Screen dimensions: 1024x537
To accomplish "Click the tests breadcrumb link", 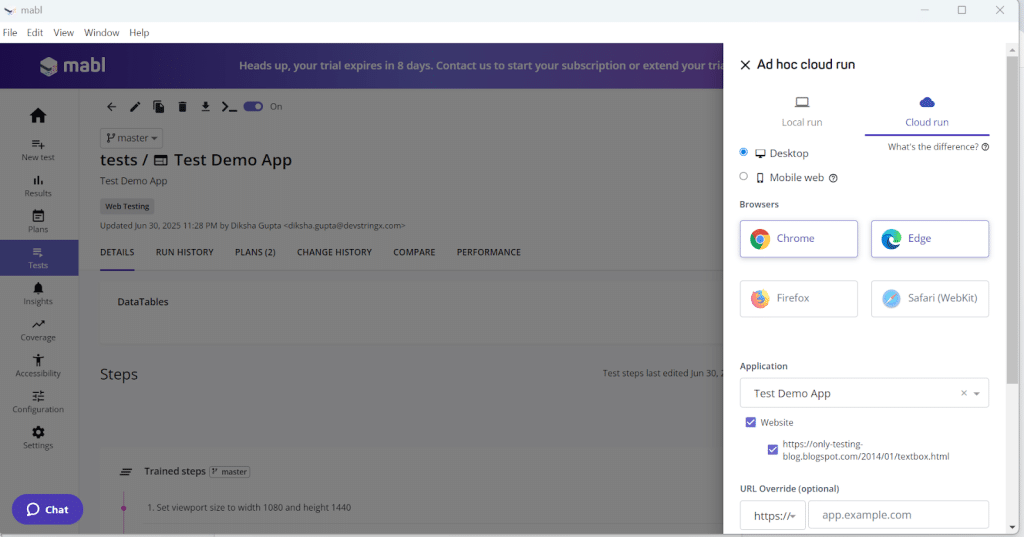I will (x=118, y=160).
